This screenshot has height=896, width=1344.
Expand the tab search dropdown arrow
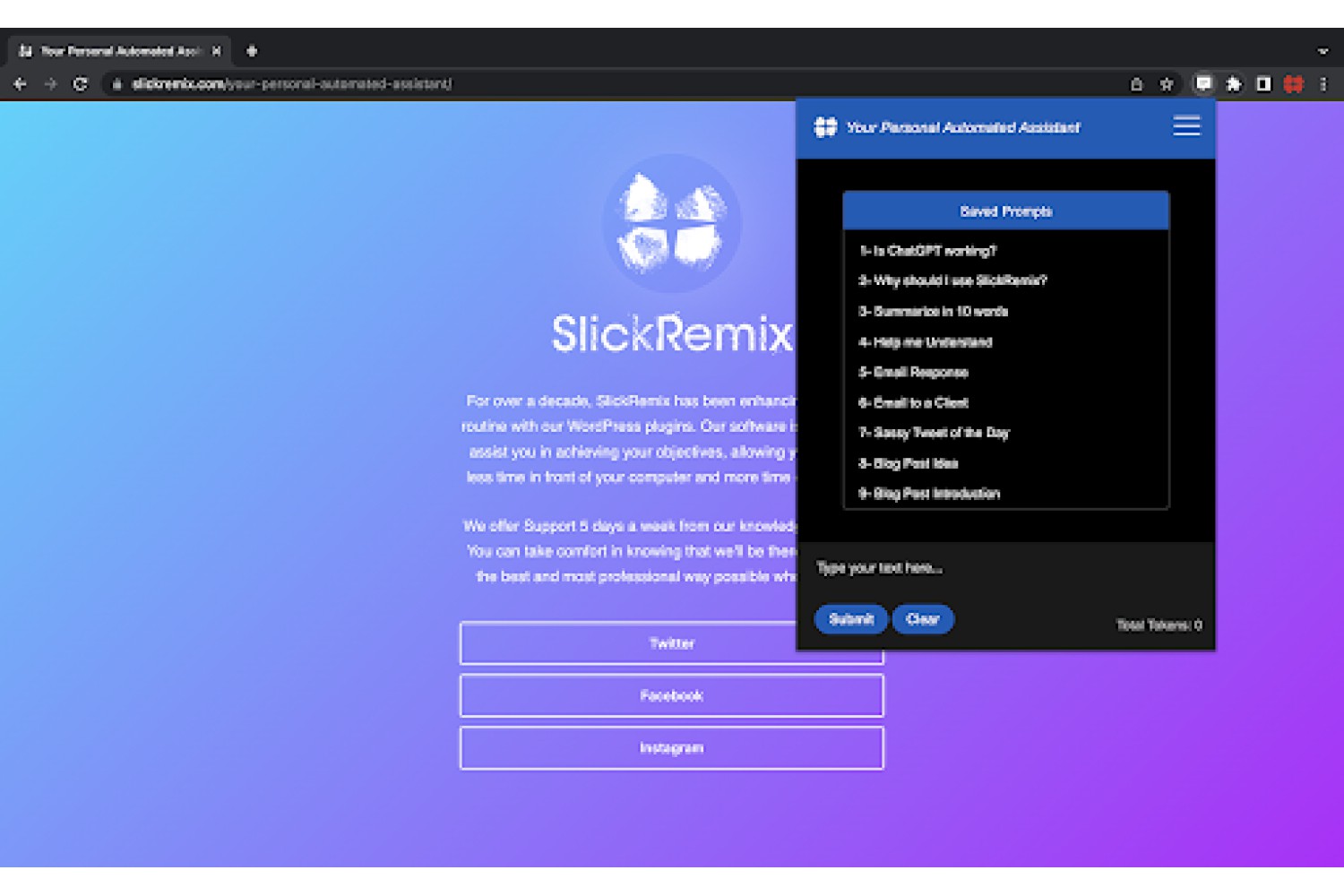pyautogui.click(x=1322, y=51)
